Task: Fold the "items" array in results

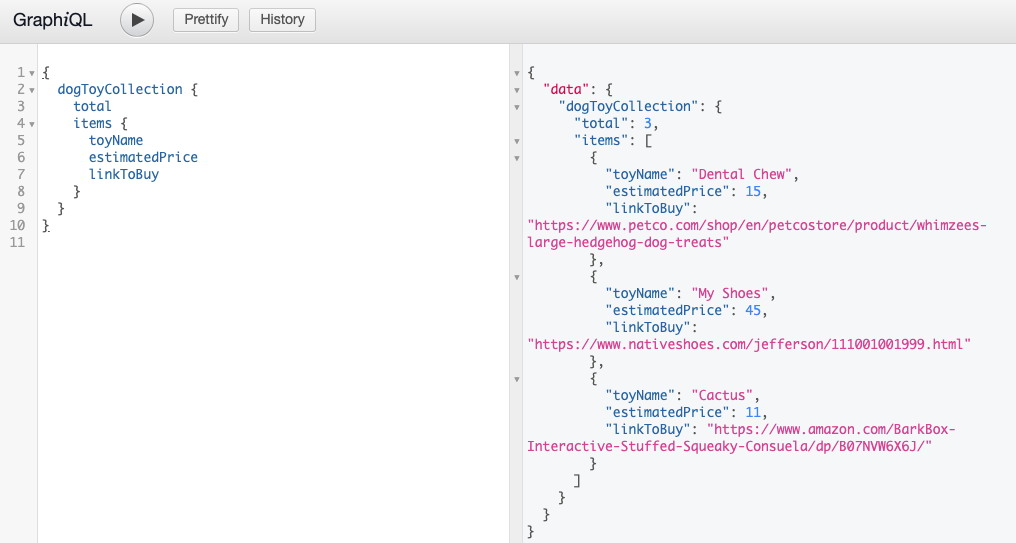Action: (517, 141)
